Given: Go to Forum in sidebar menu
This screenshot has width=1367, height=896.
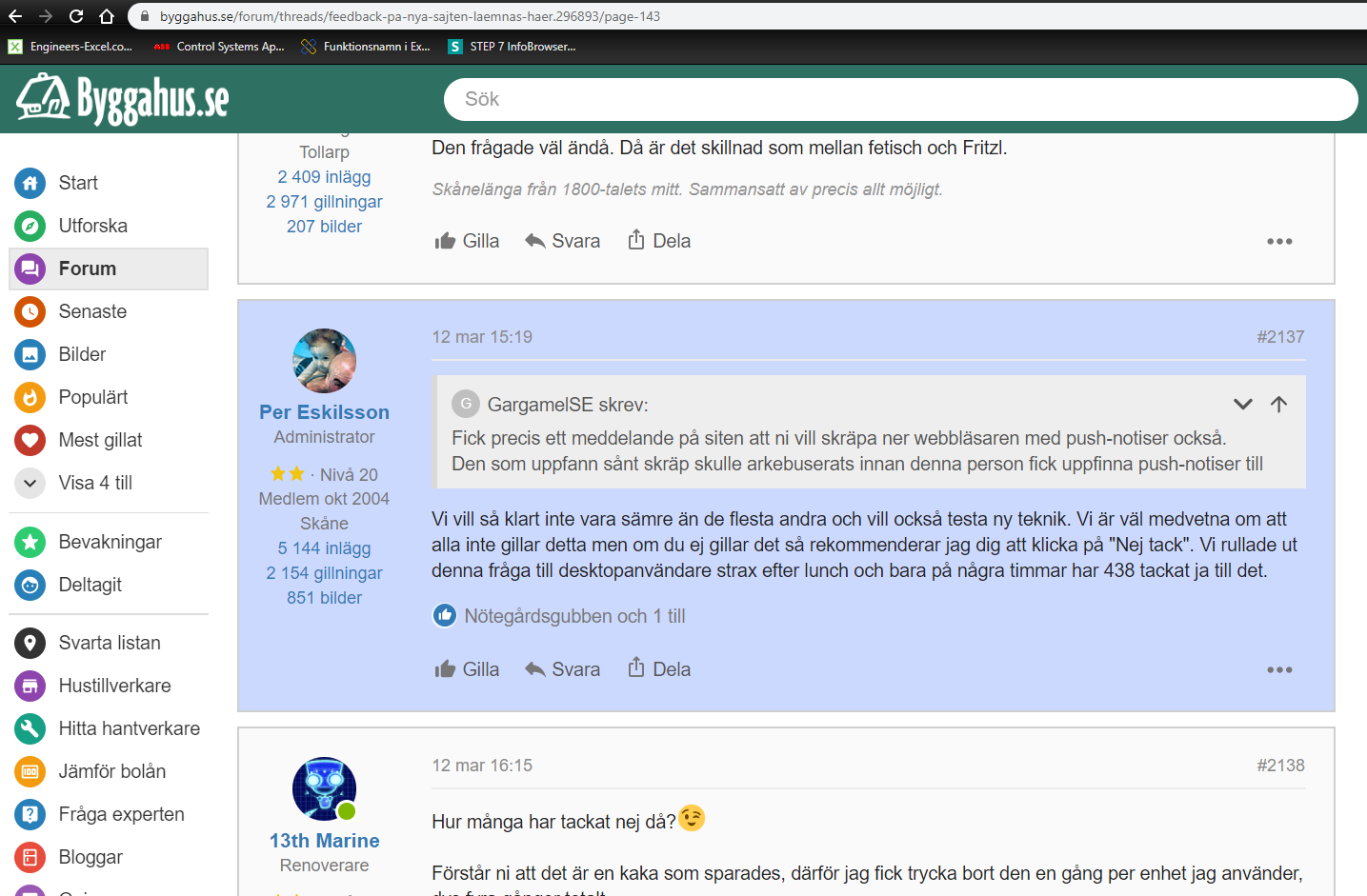Looking at the screenshot, I should (x=109, y=269).
